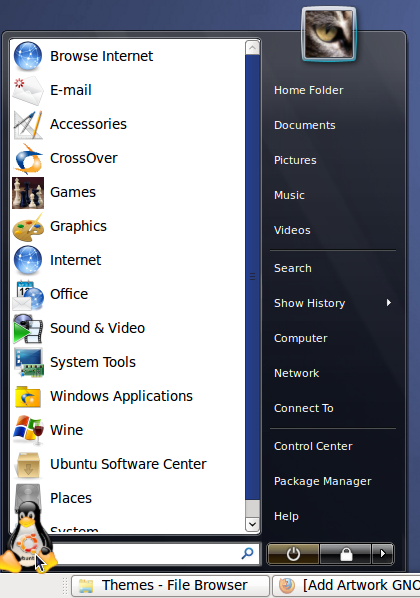This screenshot has height=598, width=420.
Task: Select the Ubuntu Software Center label
Action: (129, 464)
